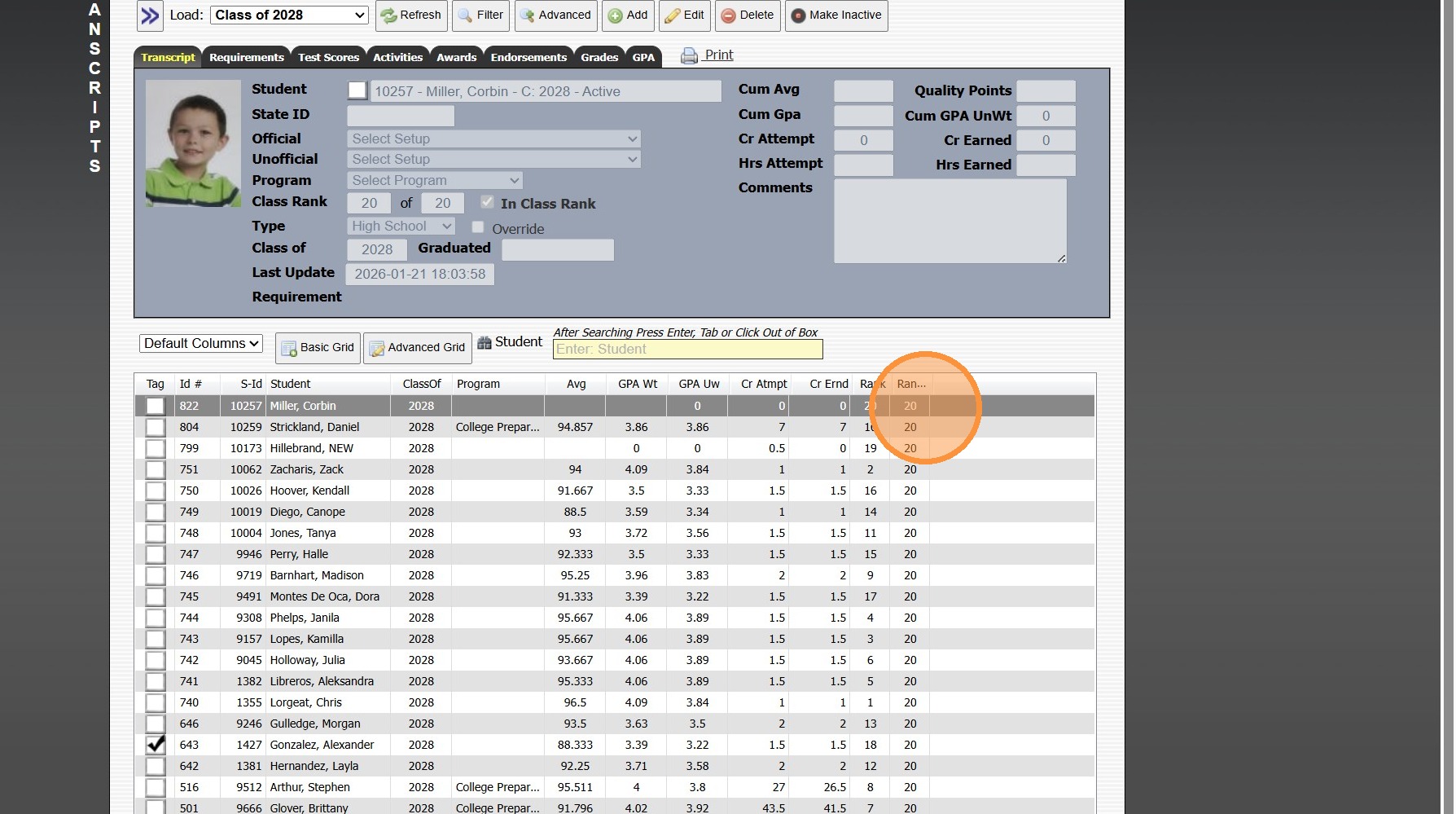Switch to the Activities tab
Image resolution: width=1456 pixels, height=814 pixels.
(x=397, y=57)
